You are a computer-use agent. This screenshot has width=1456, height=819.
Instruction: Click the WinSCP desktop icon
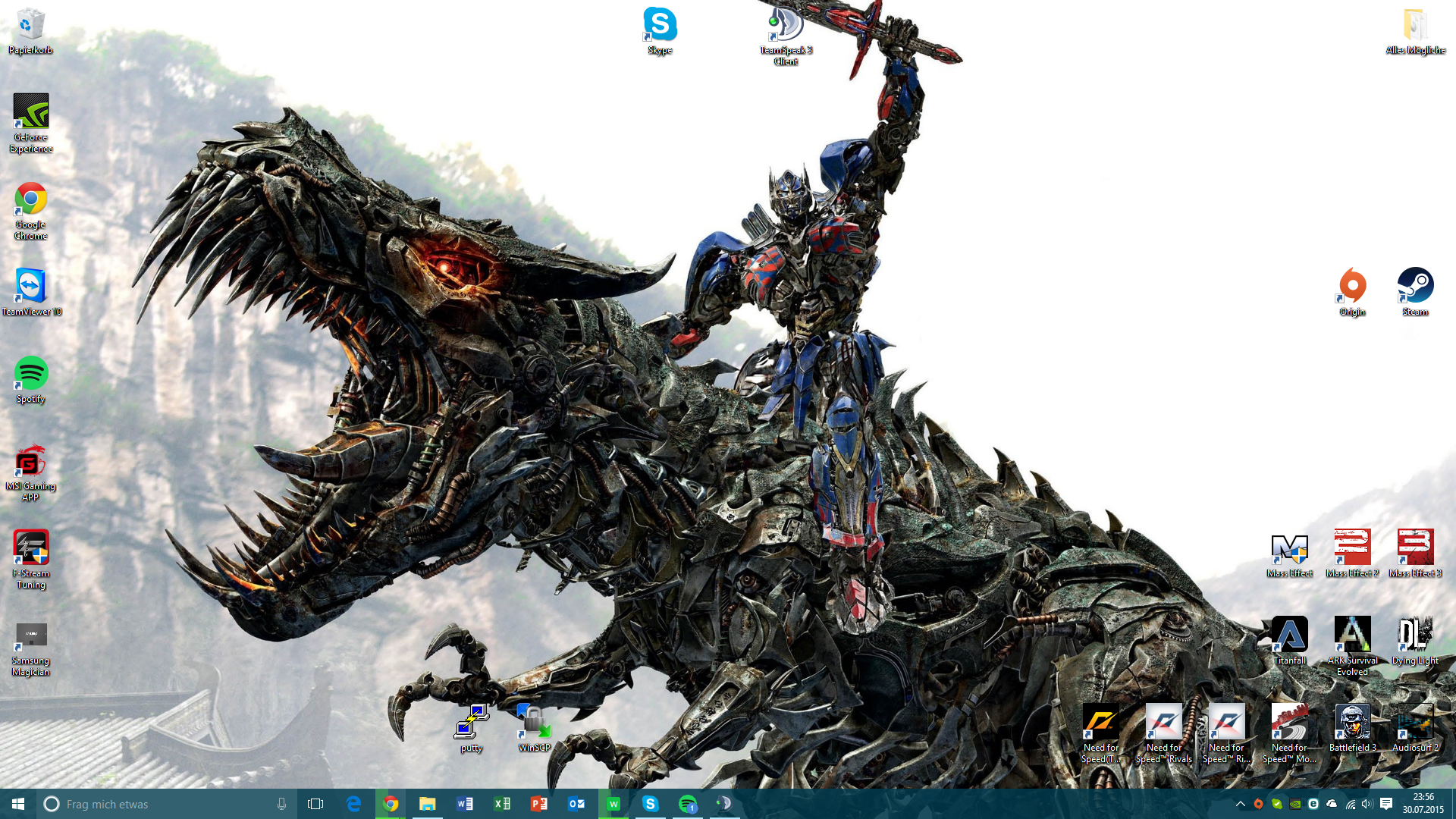pyautogui.click(x=535, y=723)
